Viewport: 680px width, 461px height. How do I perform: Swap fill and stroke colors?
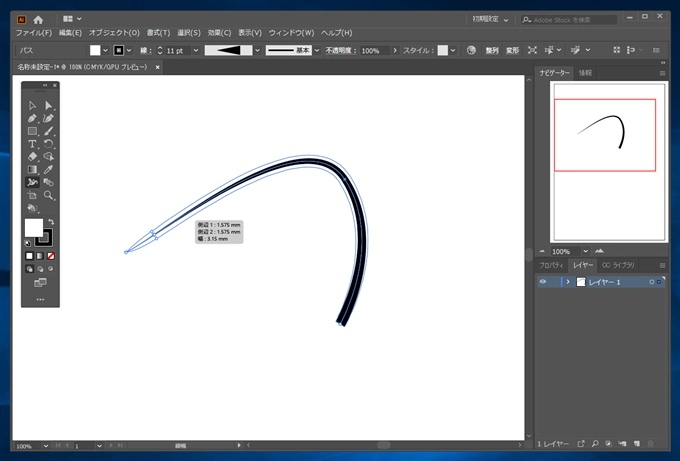51,222
